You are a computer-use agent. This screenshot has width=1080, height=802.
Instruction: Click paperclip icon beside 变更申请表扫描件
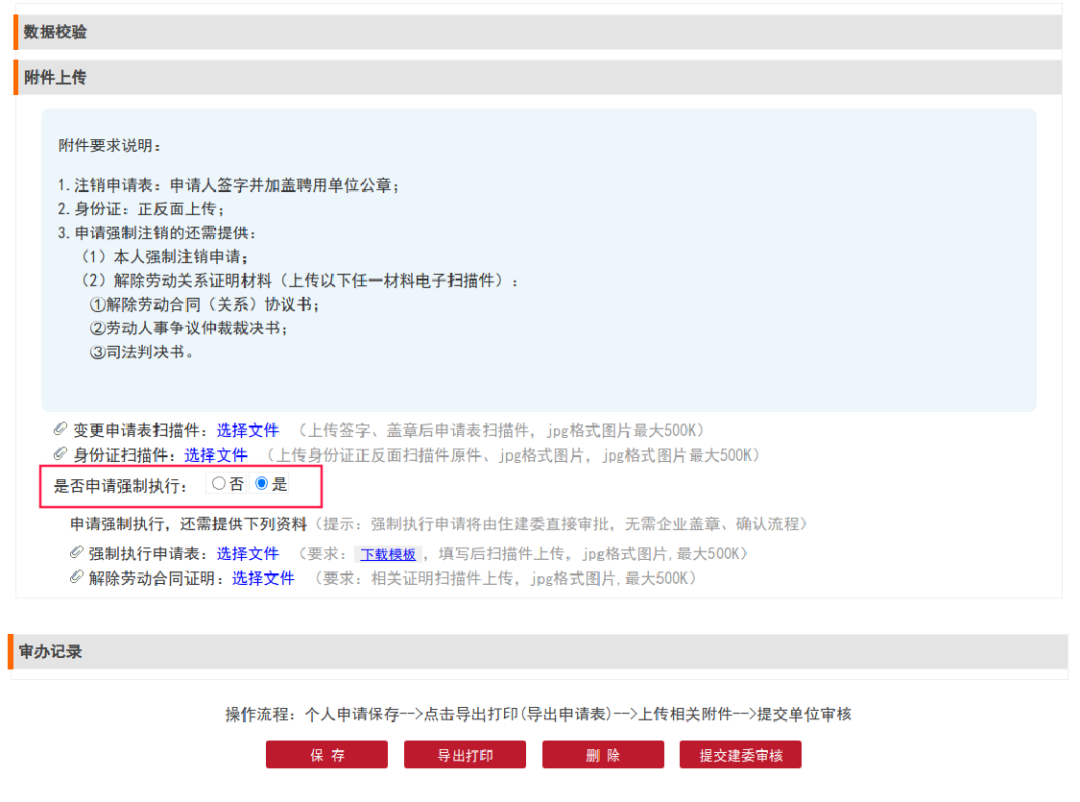[x=60, y=429]
